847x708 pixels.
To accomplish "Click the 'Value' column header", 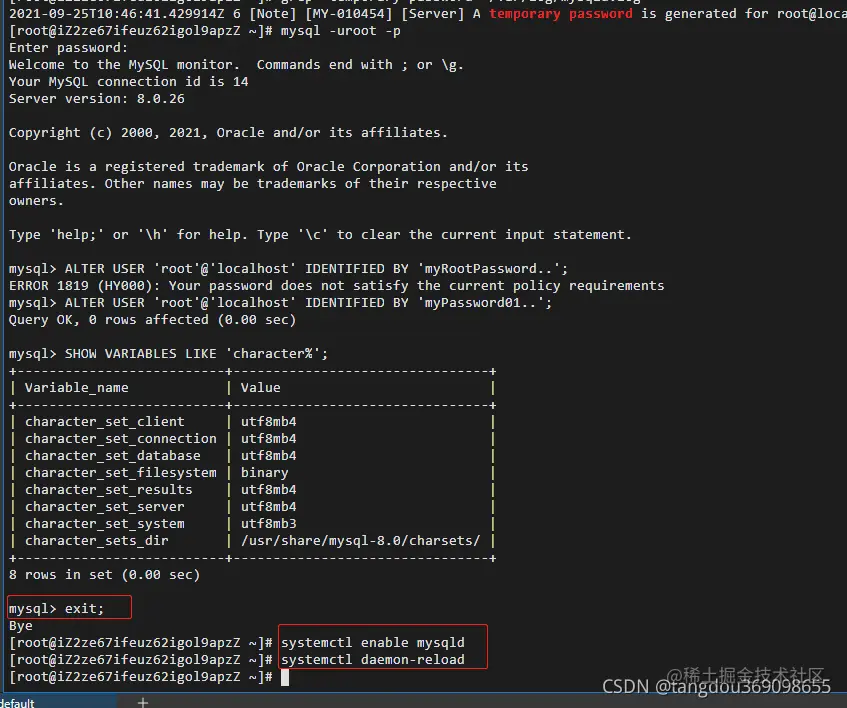I will pos(260,387).
